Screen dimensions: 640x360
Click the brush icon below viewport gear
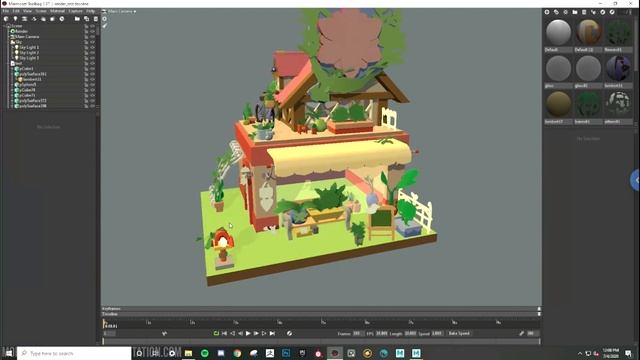pyautogui.click(x=104, y=26)
